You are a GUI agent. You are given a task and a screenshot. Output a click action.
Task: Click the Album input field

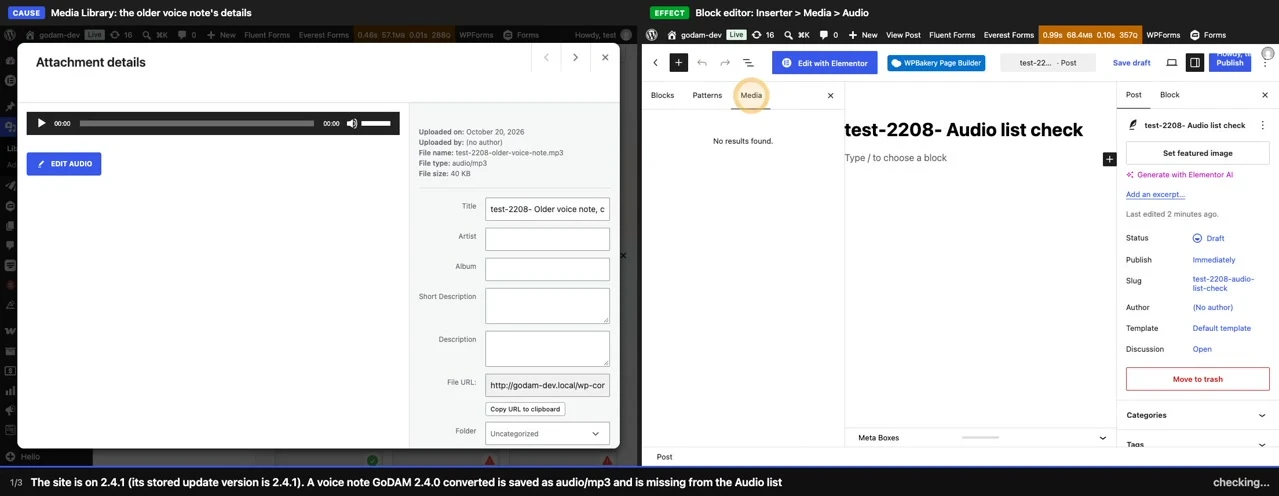(x=547, y=269)
